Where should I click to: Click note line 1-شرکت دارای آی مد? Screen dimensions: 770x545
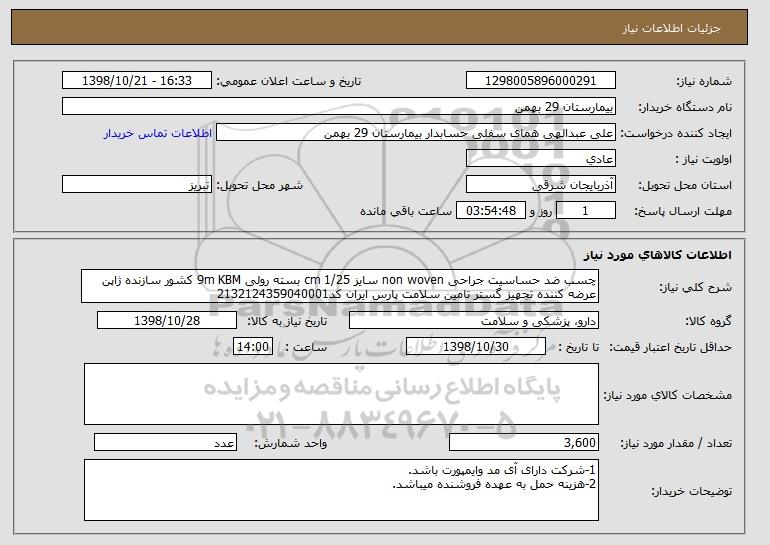tap(502, 470)
